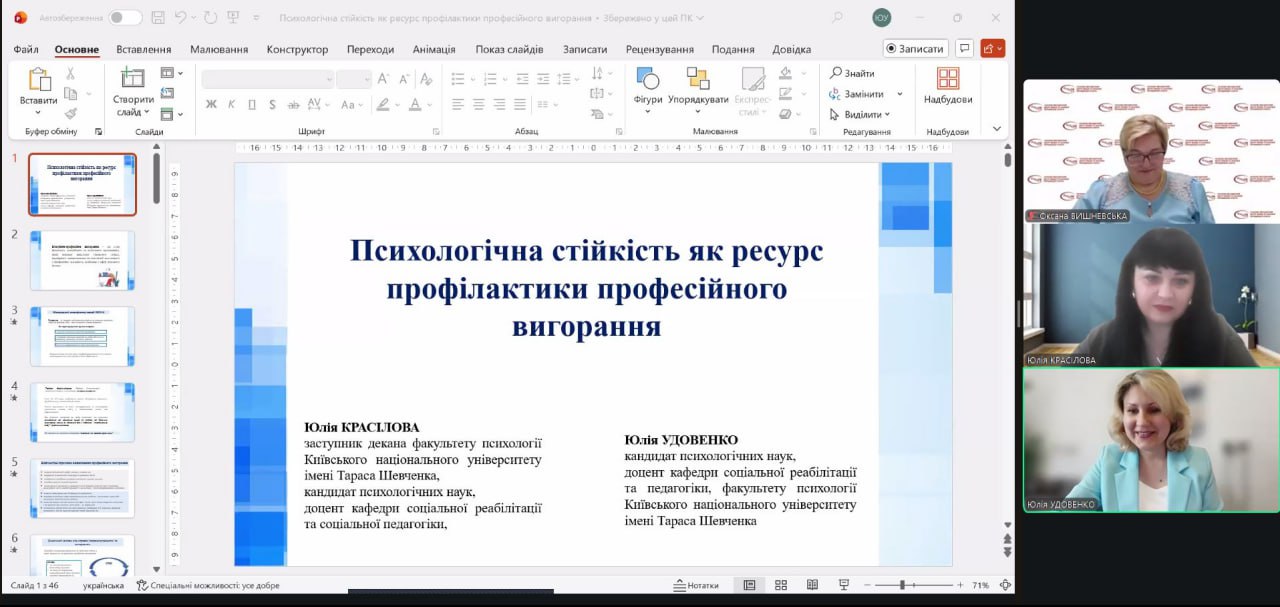This screenshot has width=1280, height=607.
Task: Click the Знайти search tool
Action: coord(851,73)
